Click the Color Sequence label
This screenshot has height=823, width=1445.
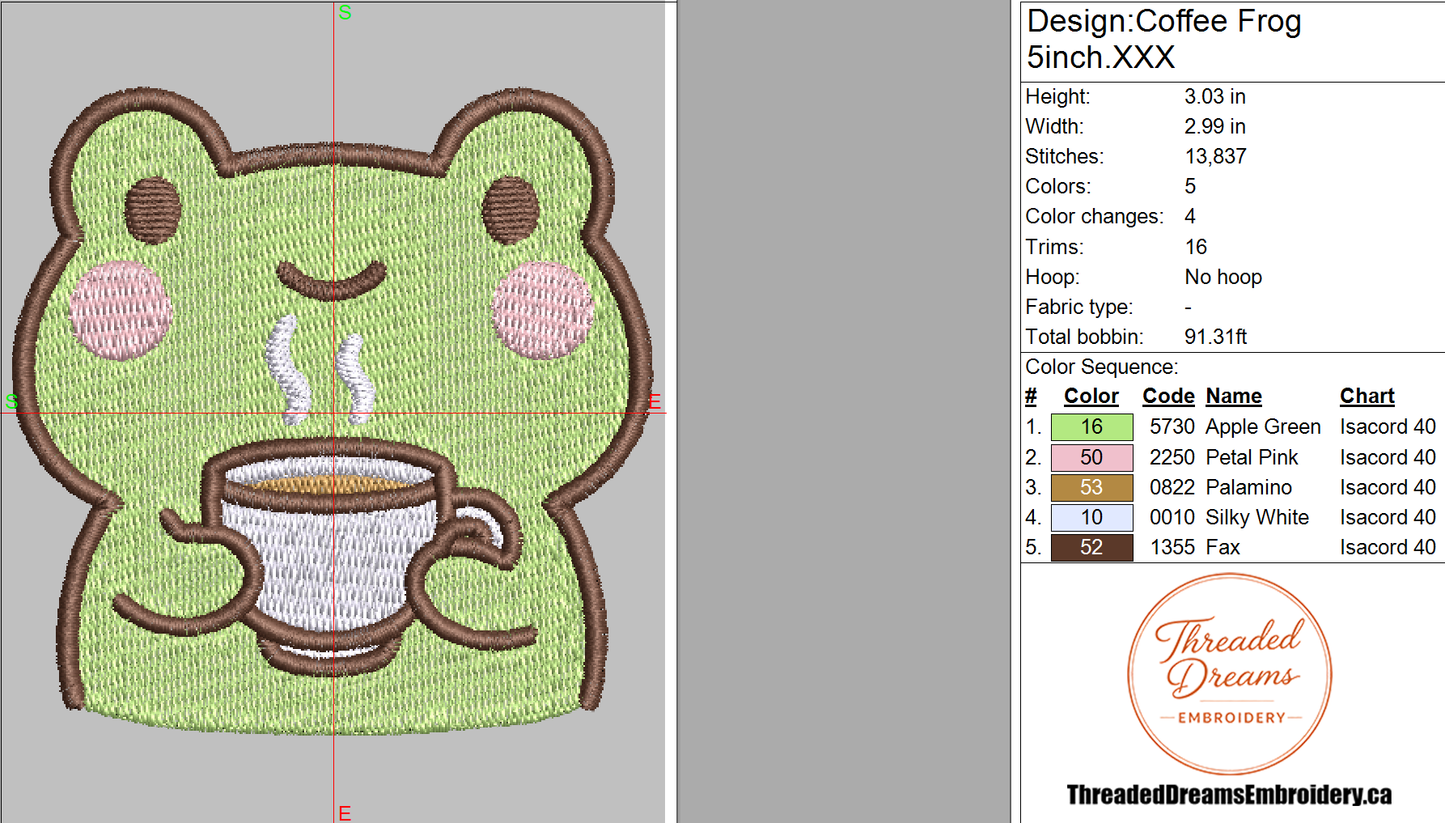click(1102, 367)
